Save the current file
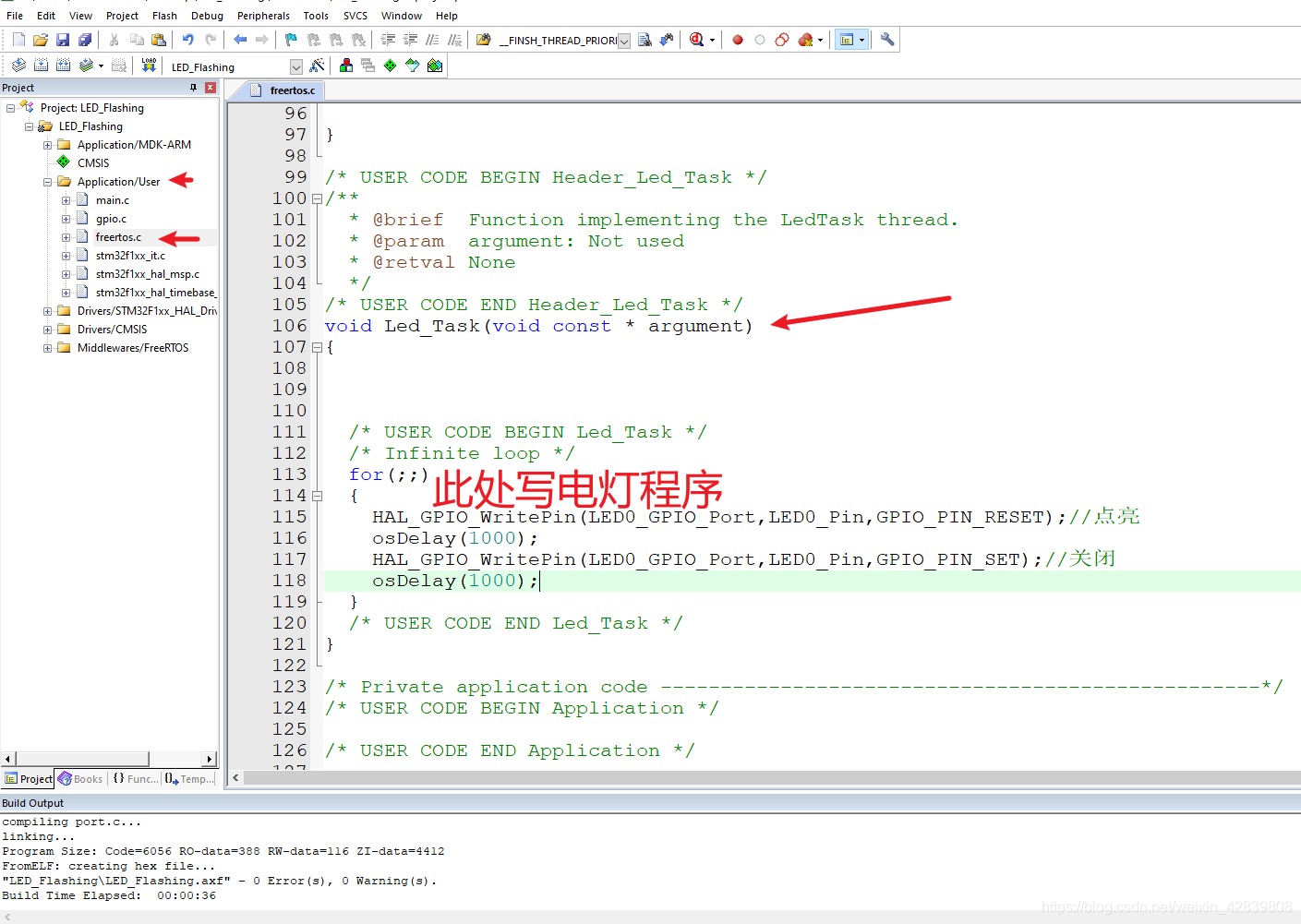Image resolution: width=1301 pixels, height=924 pixels. 63,40
